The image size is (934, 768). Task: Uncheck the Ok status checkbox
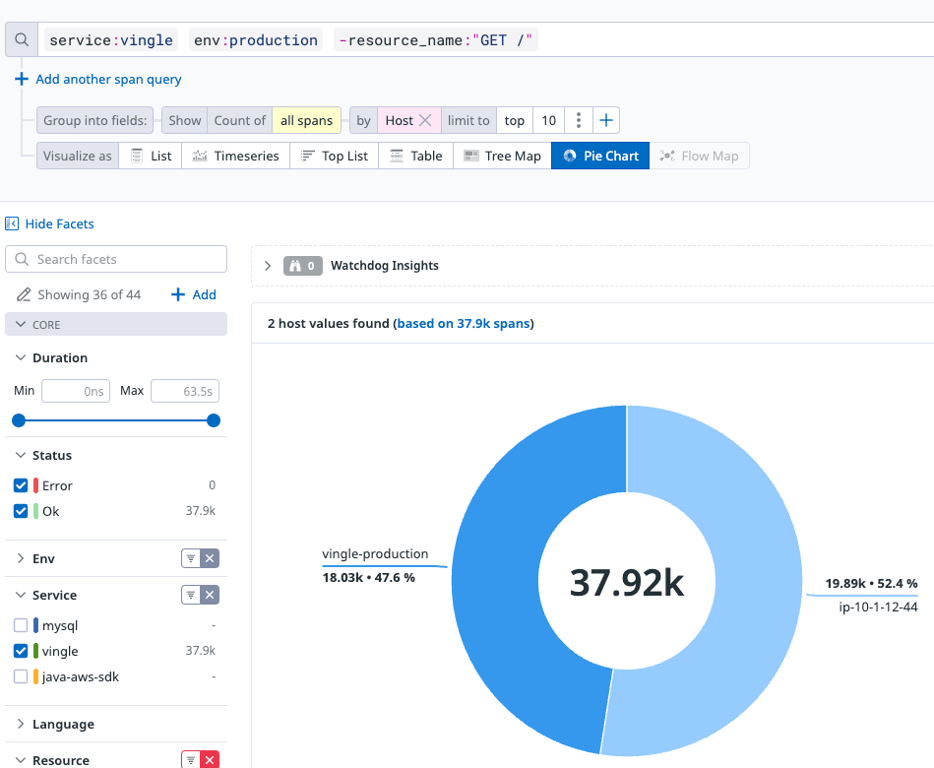21,511
